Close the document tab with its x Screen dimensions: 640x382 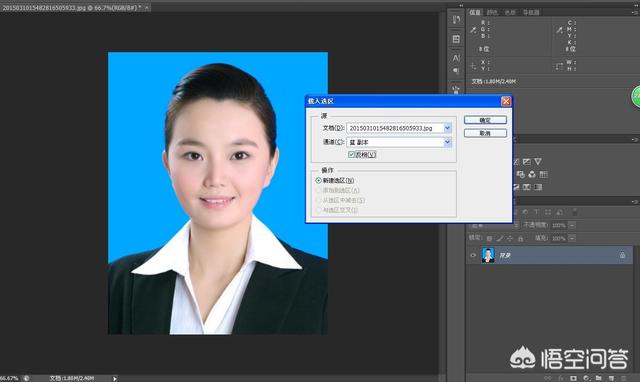tap(147, 7)
